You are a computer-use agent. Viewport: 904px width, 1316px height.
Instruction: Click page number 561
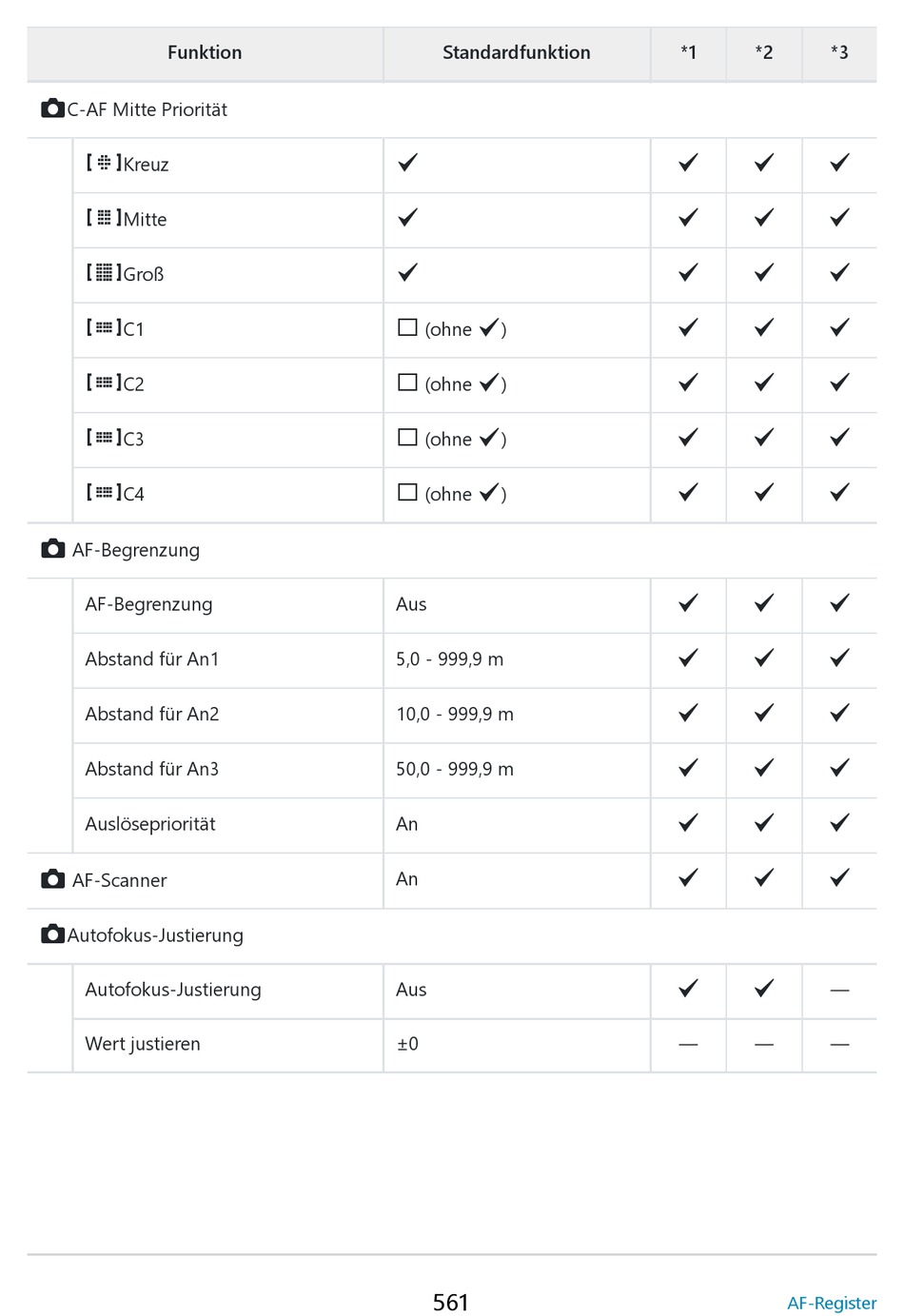pos(451,1303)
